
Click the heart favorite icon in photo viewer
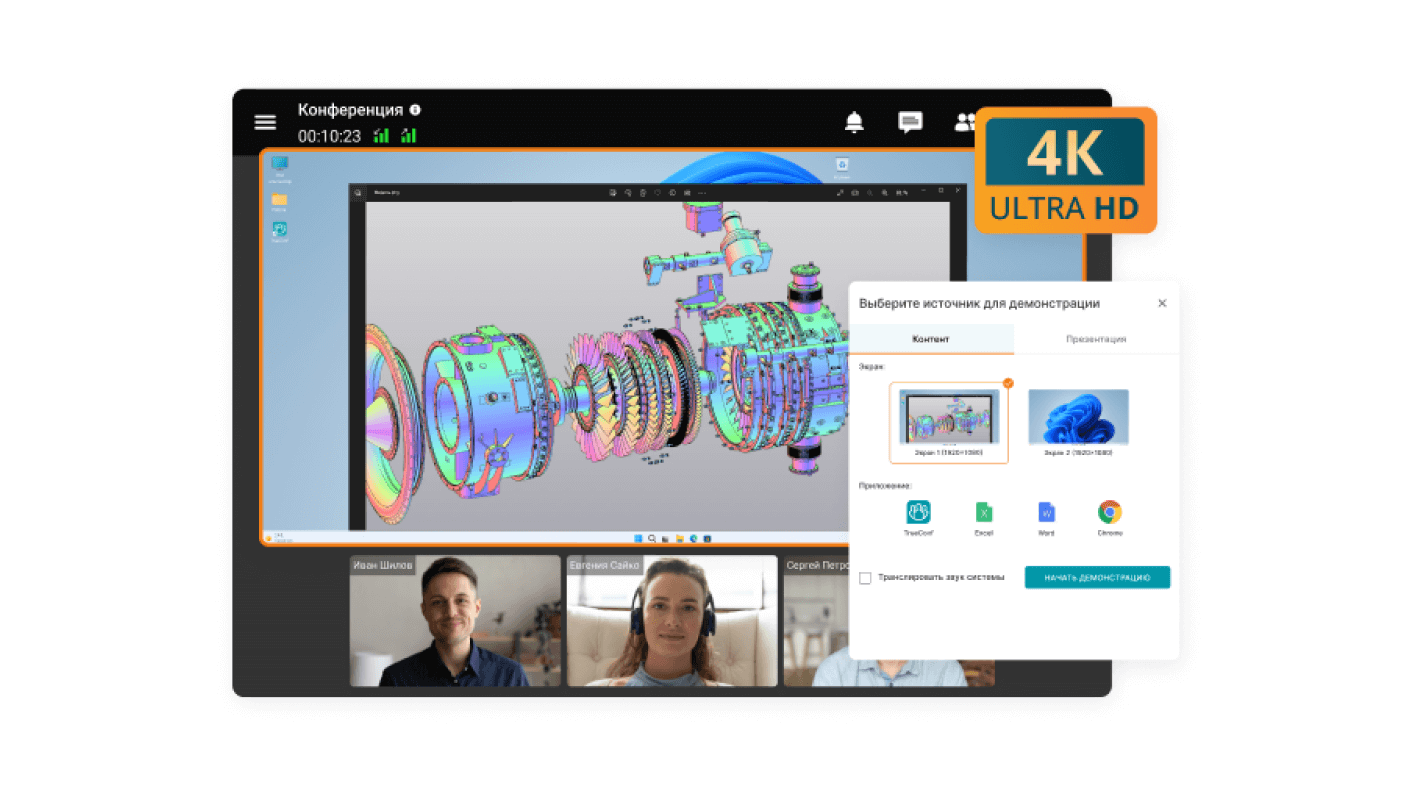tap(657, 193)
